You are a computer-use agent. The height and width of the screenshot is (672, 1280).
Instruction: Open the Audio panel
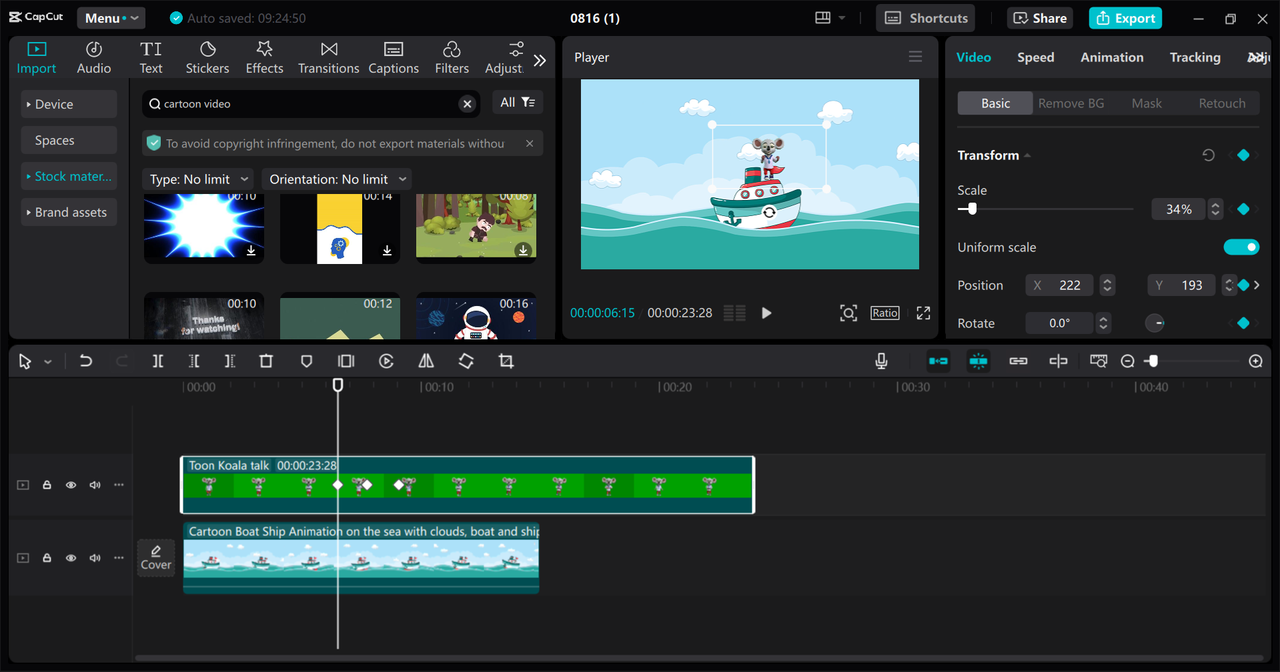(94, 58)
